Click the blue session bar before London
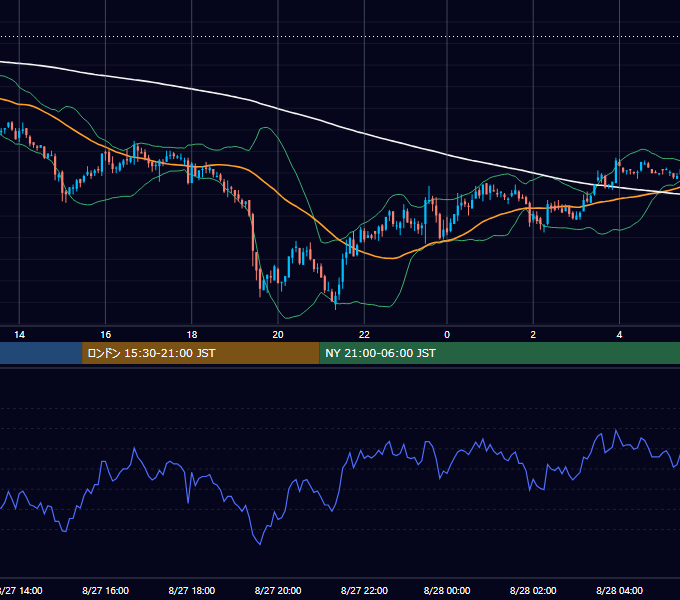 [41, 353]
